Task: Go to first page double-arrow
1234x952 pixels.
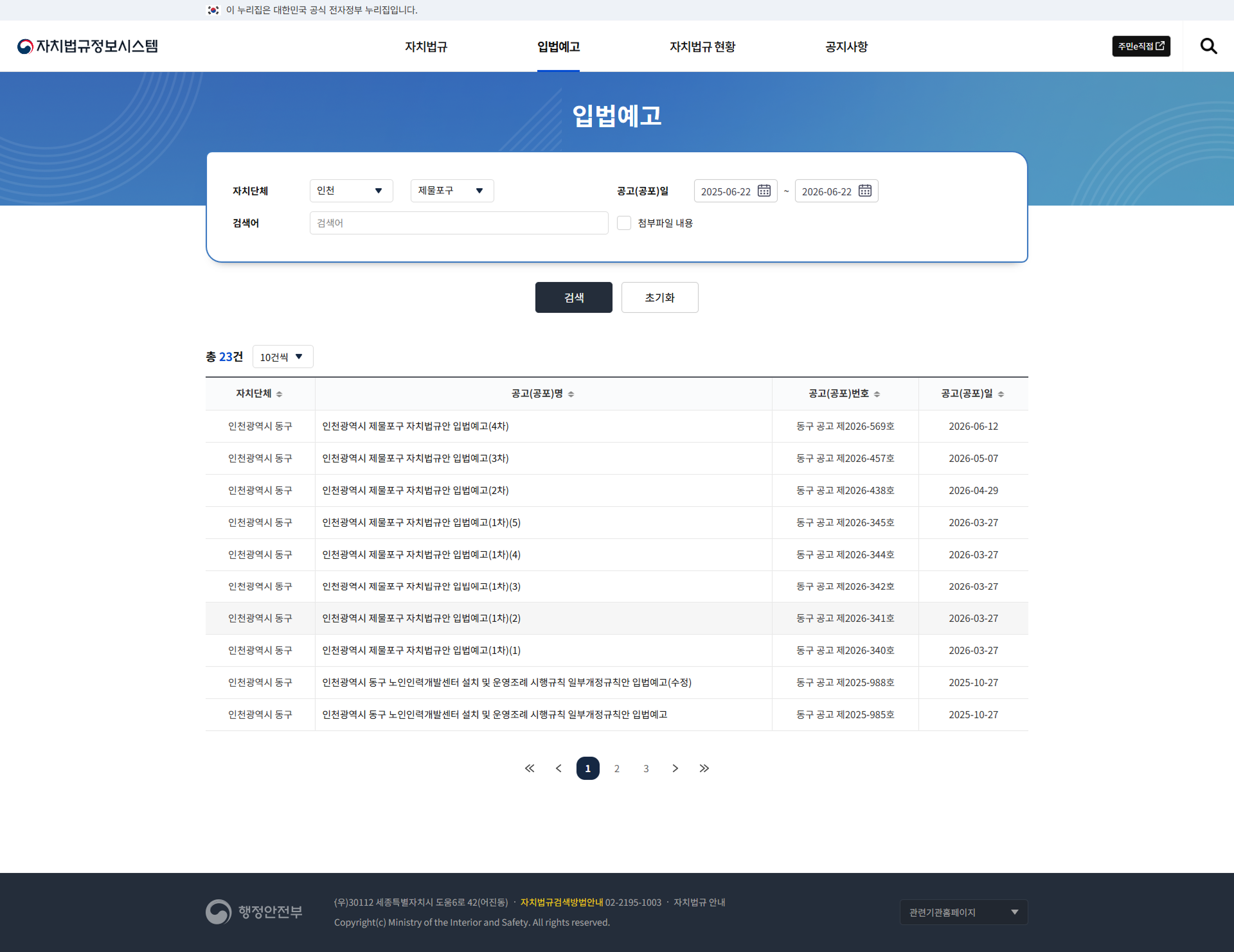Action: tap(530, 768)
